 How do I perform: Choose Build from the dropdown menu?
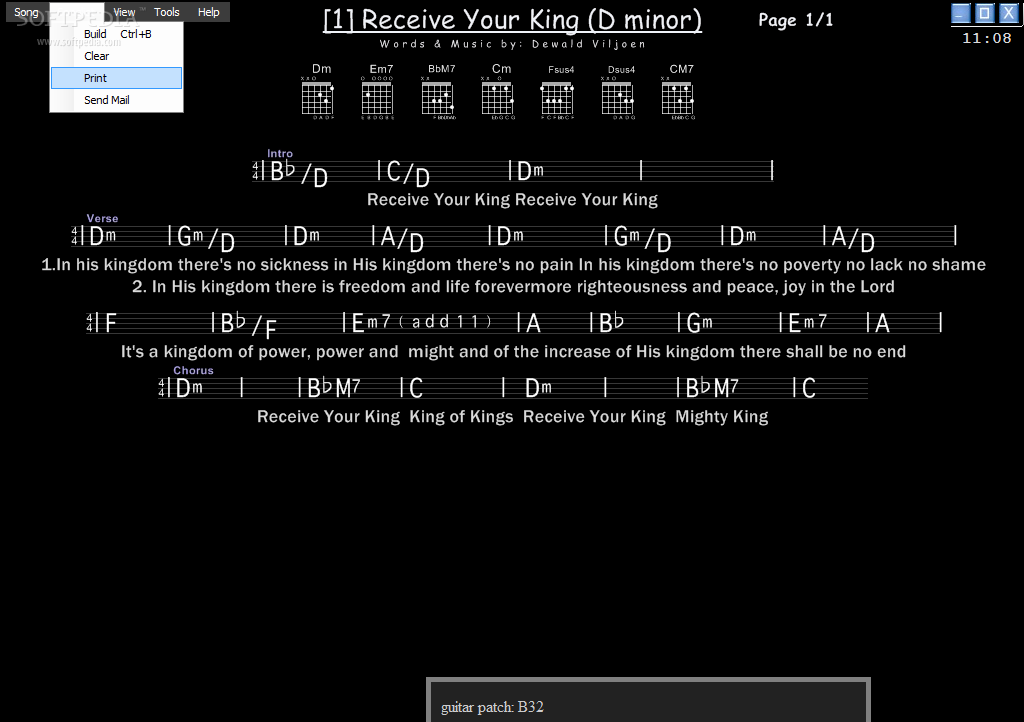point(116,34)
